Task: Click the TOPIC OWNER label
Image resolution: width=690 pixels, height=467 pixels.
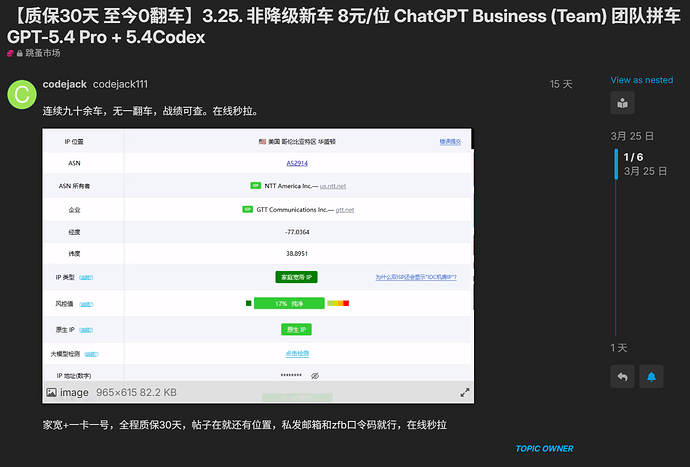Action: point(544,449)
